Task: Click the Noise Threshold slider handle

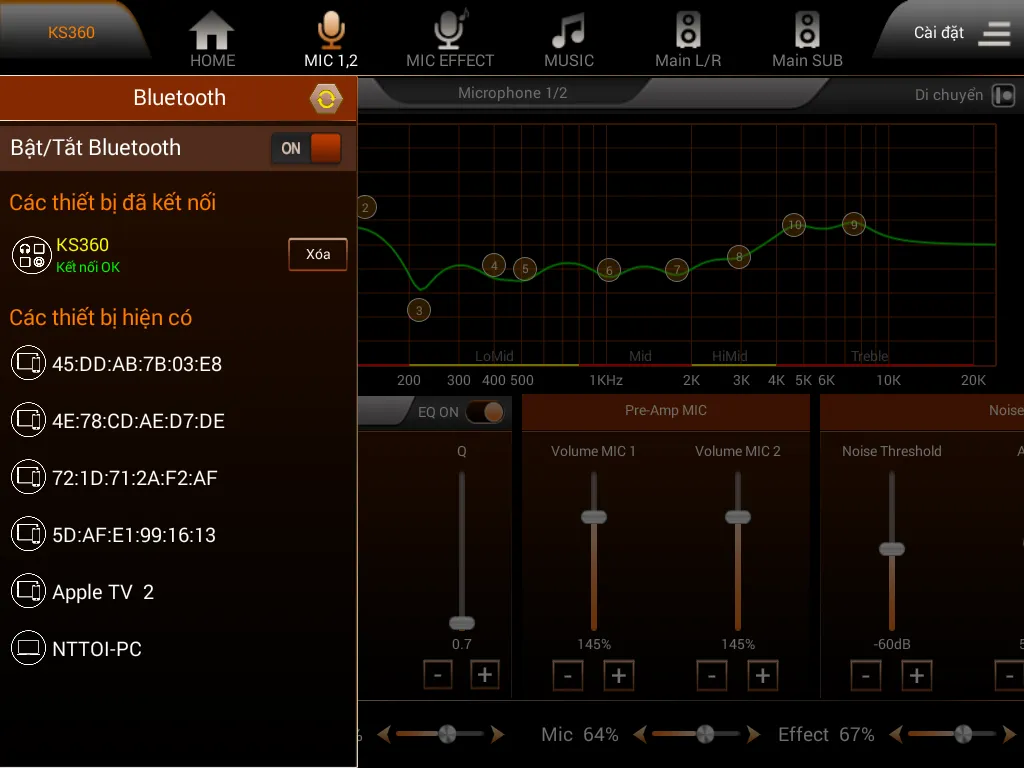Action: pyautogui.click(x=892, y=549)
